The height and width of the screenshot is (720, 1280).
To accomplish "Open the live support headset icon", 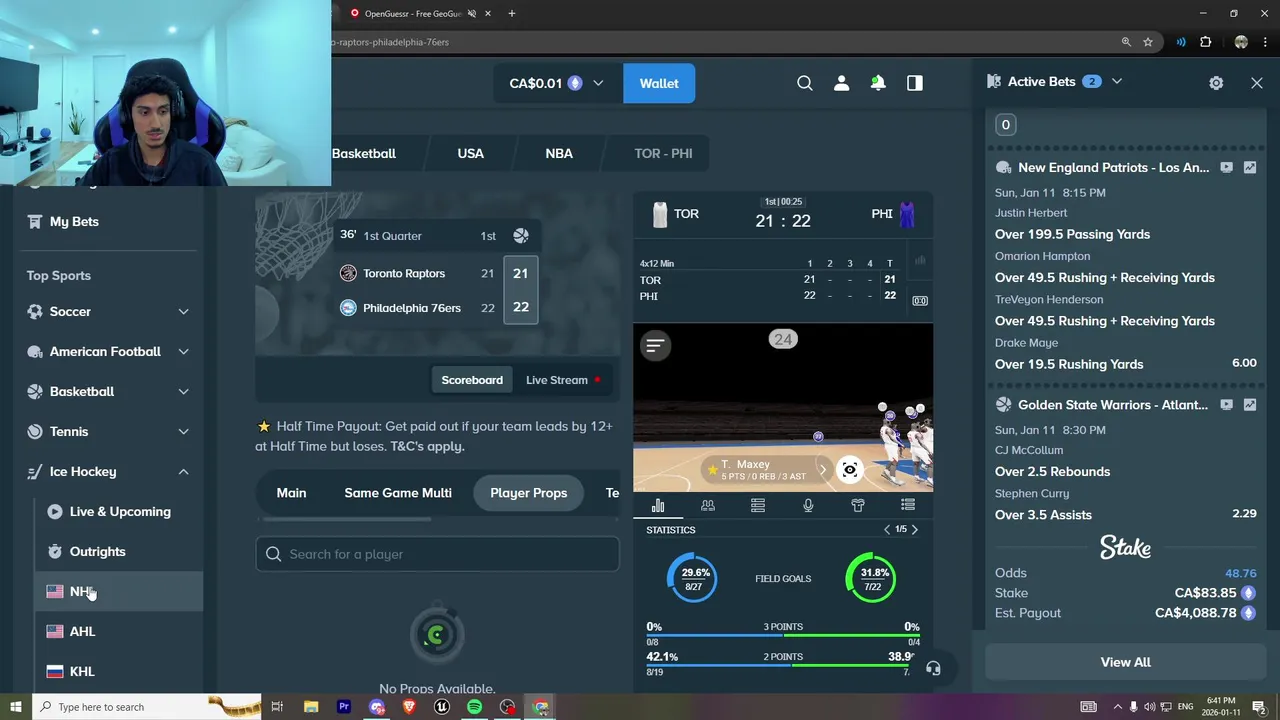I will tap(933, 668).
